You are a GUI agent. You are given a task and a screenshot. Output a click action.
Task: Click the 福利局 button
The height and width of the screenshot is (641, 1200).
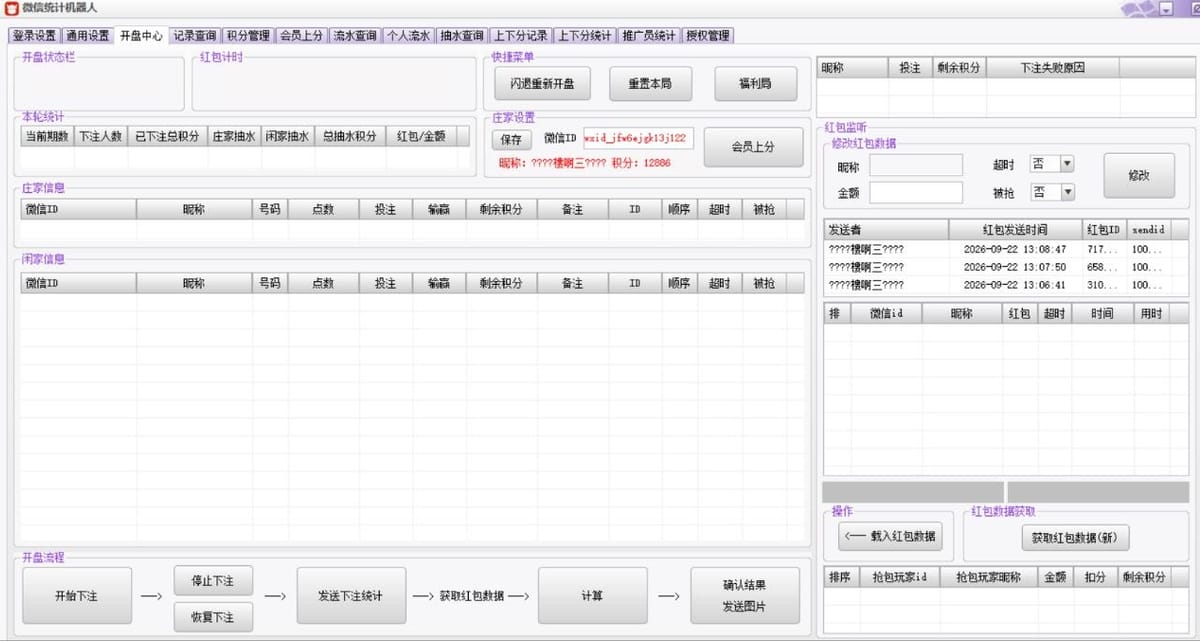[757, 84]
